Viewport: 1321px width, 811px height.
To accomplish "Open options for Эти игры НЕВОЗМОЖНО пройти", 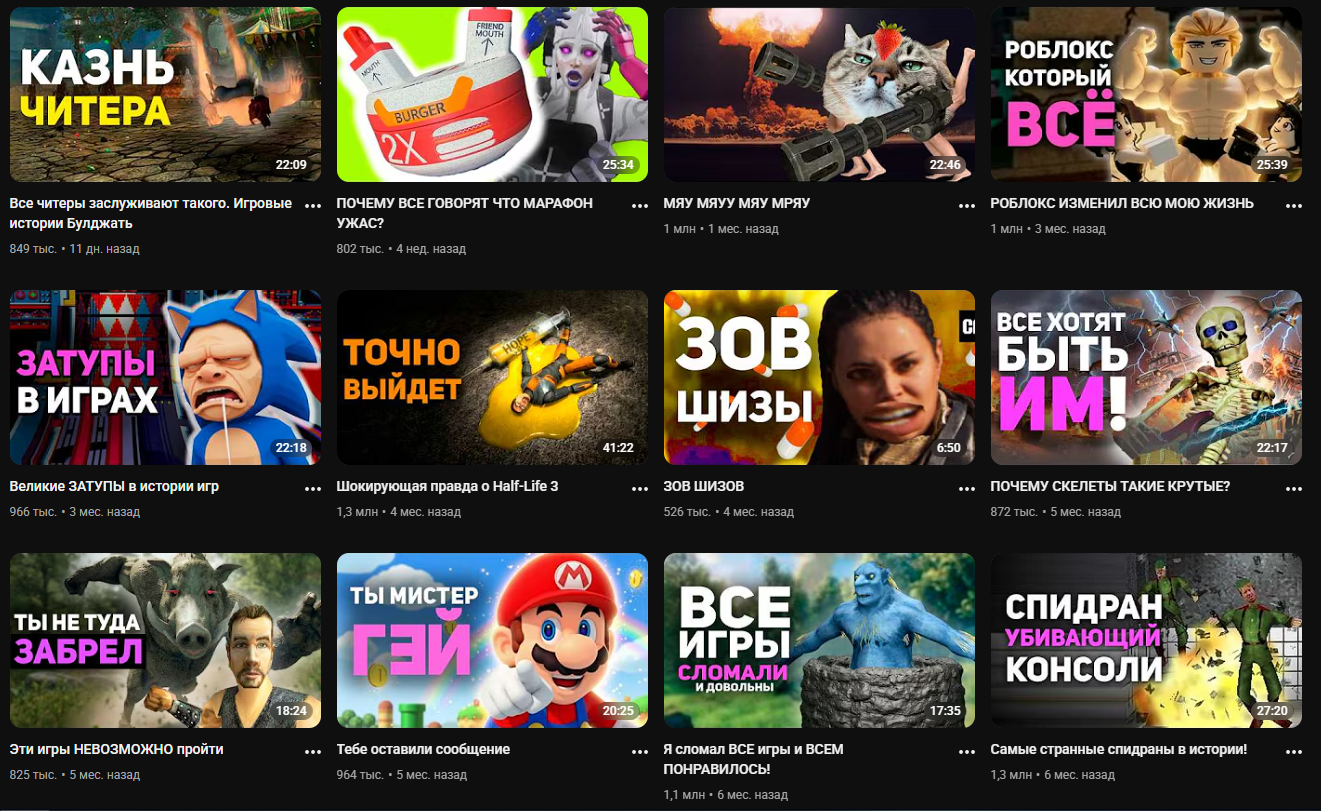I will (312, 751).
